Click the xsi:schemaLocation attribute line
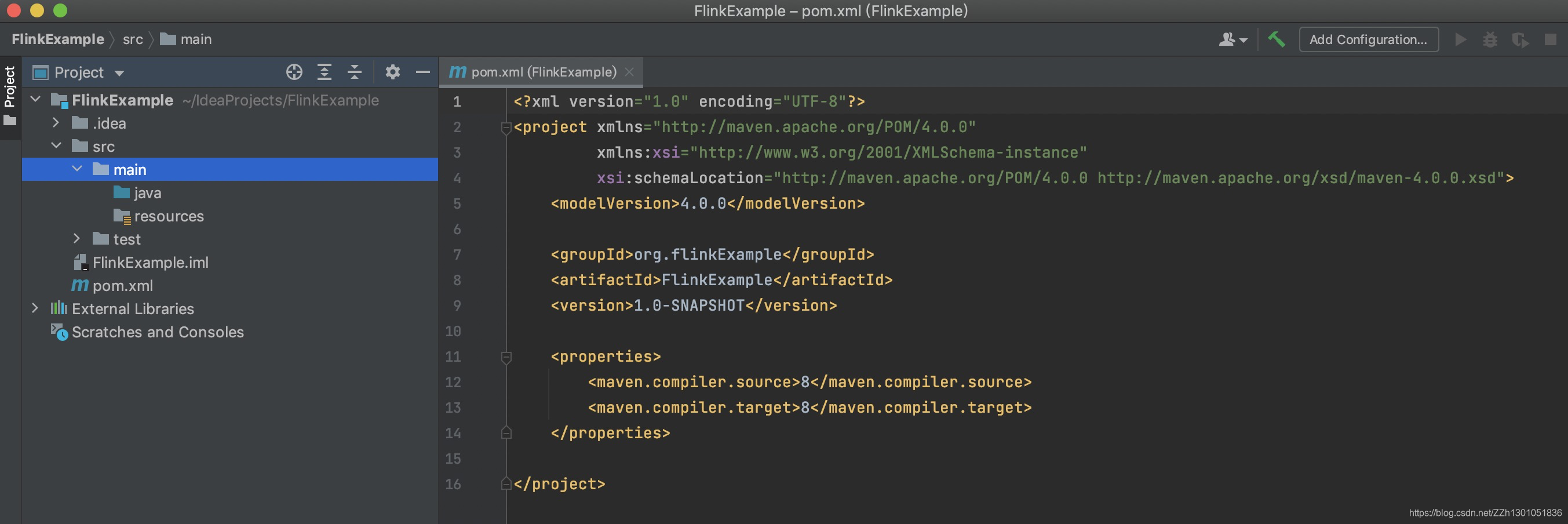 [x=1055, y=178]
